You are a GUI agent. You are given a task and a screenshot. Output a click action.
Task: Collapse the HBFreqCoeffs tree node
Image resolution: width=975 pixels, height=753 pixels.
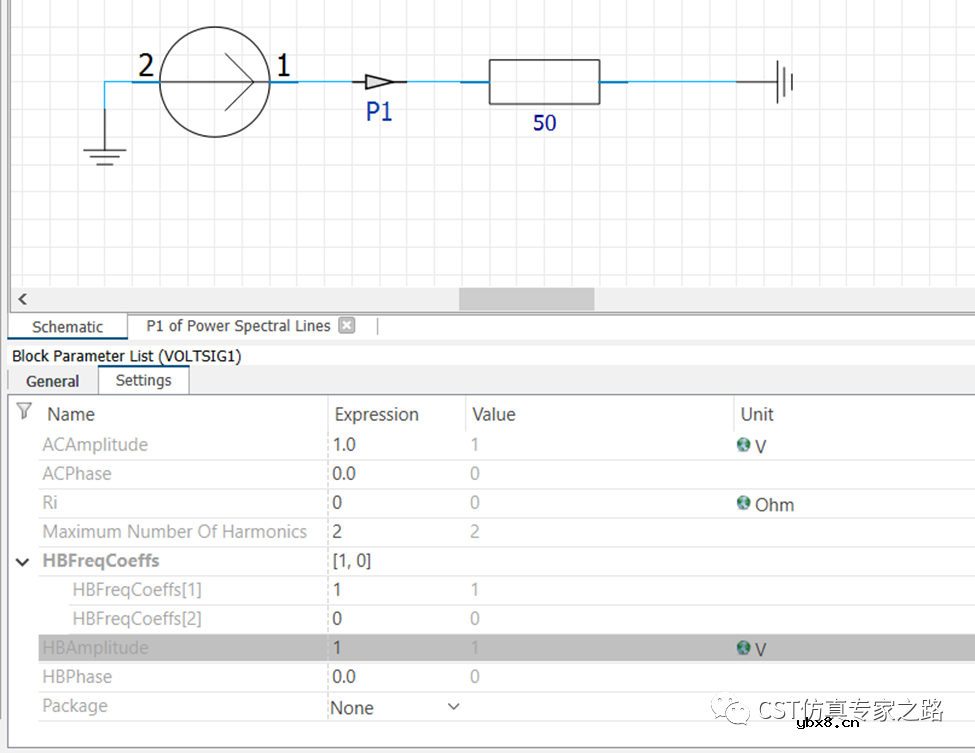pos(23,562)
